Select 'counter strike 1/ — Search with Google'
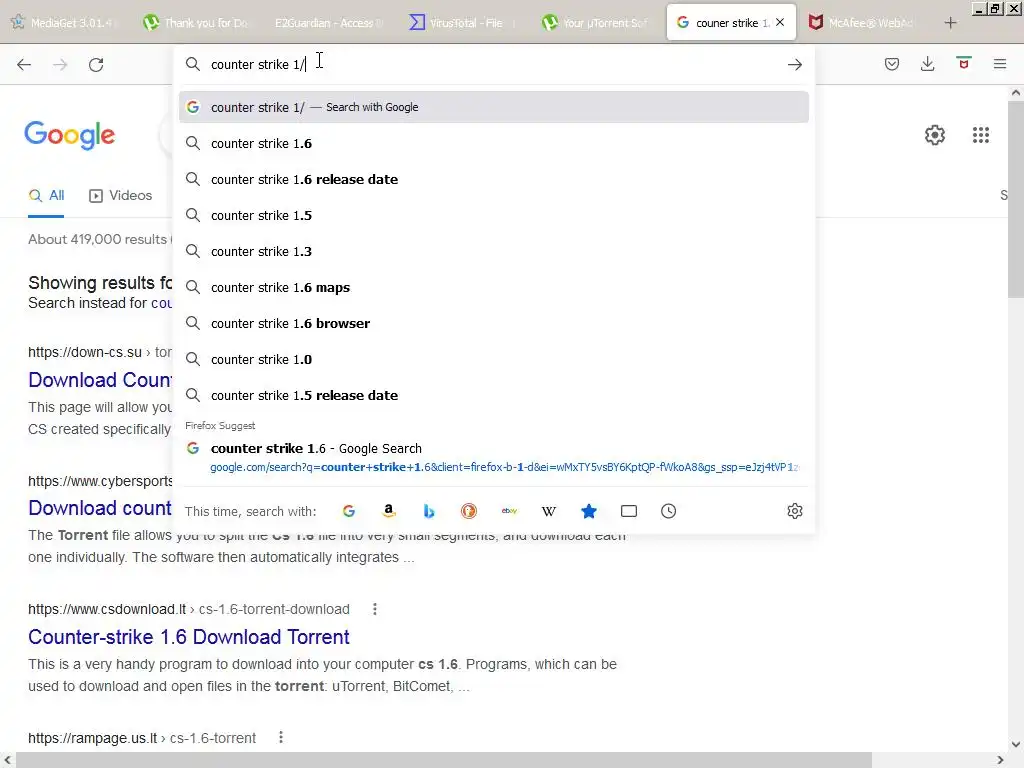The height and width of the screenshot is (768, 1024). 494,107
